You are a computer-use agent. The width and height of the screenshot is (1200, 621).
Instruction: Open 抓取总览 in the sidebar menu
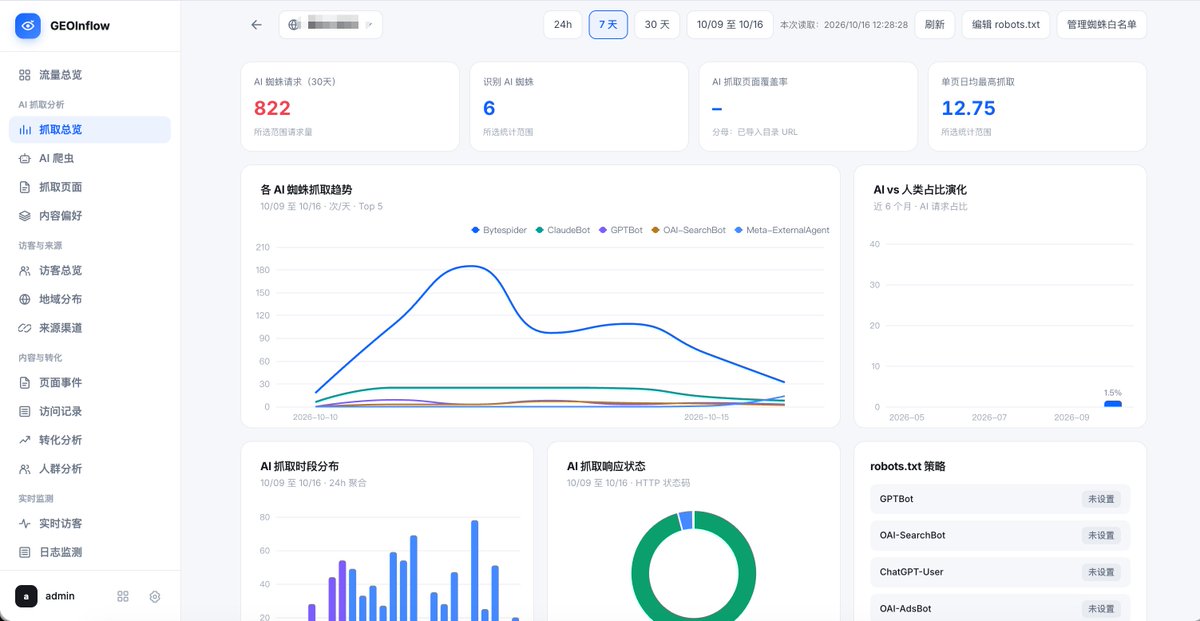pyautogui.click(x=90, y=130)
